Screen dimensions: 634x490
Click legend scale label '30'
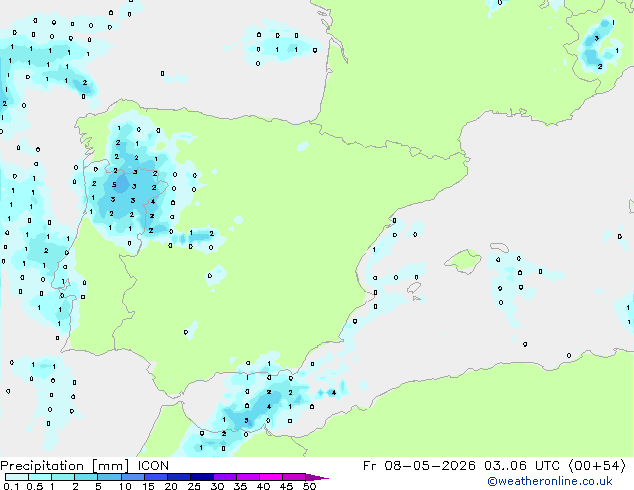click(x=217, y=486)
